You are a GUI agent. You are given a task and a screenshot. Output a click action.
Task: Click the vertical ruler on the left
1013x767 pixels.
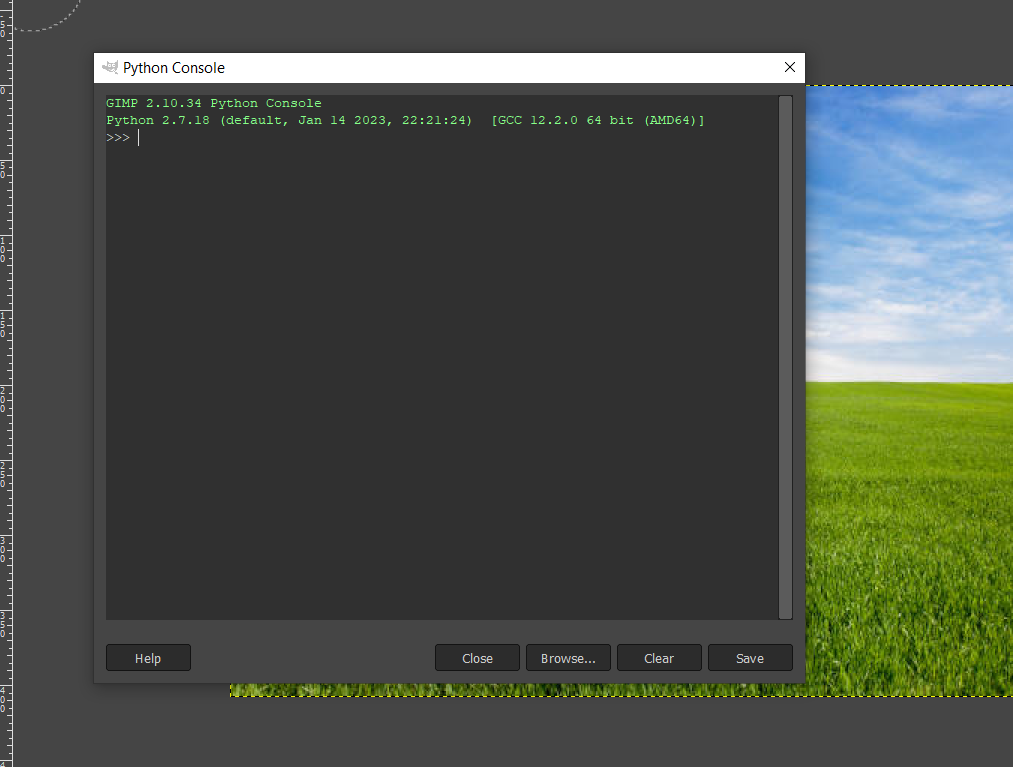coord(8,400)
